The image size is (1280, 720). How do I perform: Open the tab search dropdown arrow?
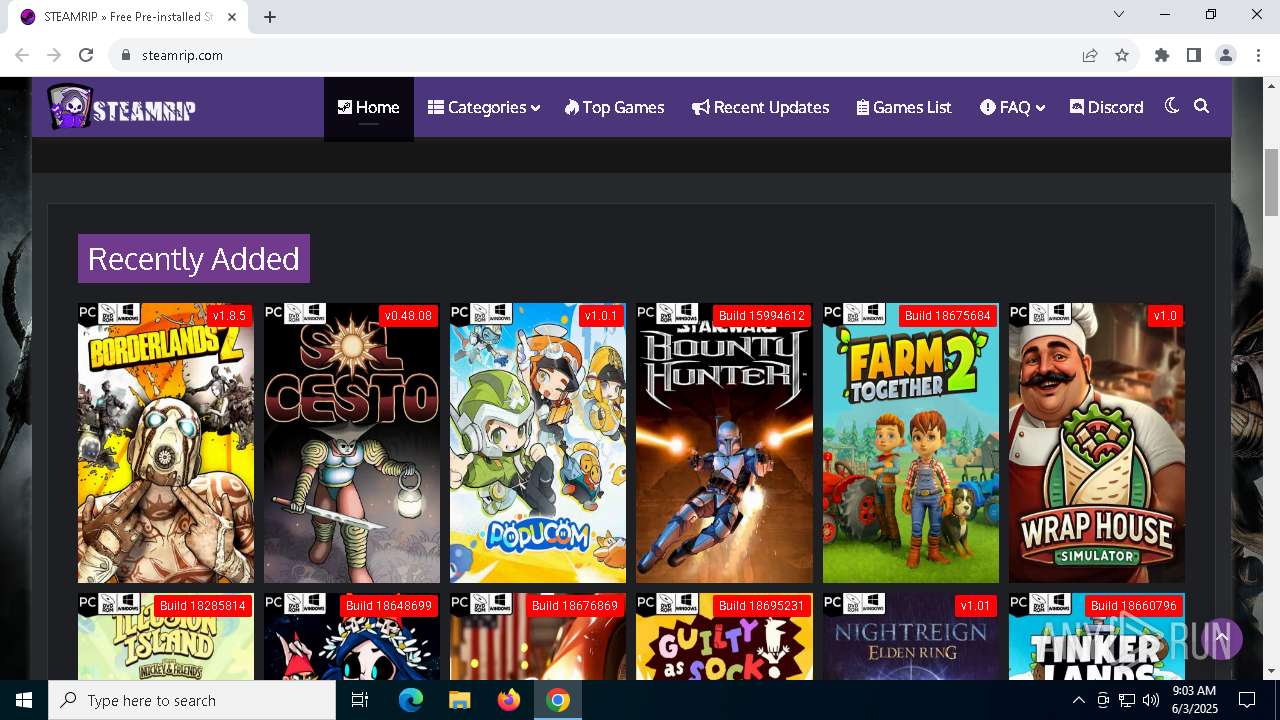[1119, 14]
